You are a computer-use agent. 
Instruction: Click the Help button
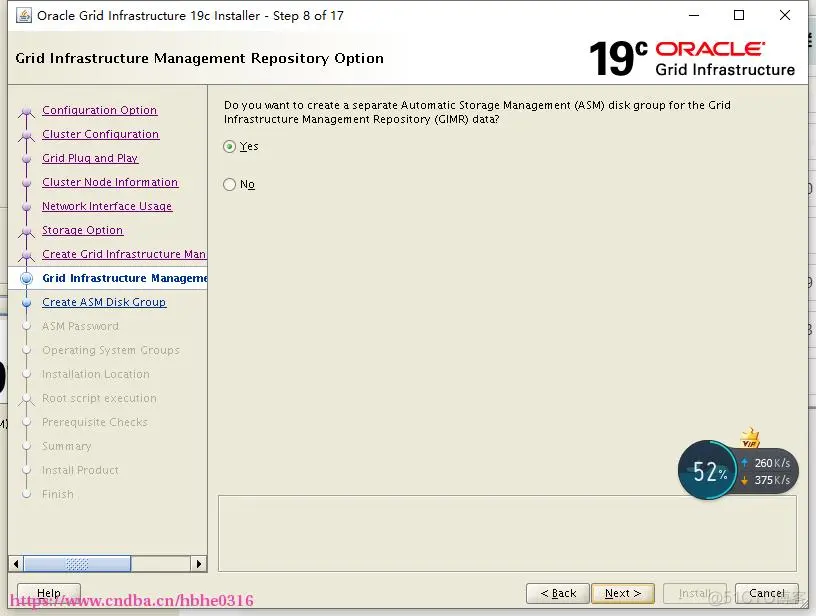pos(49,593)
